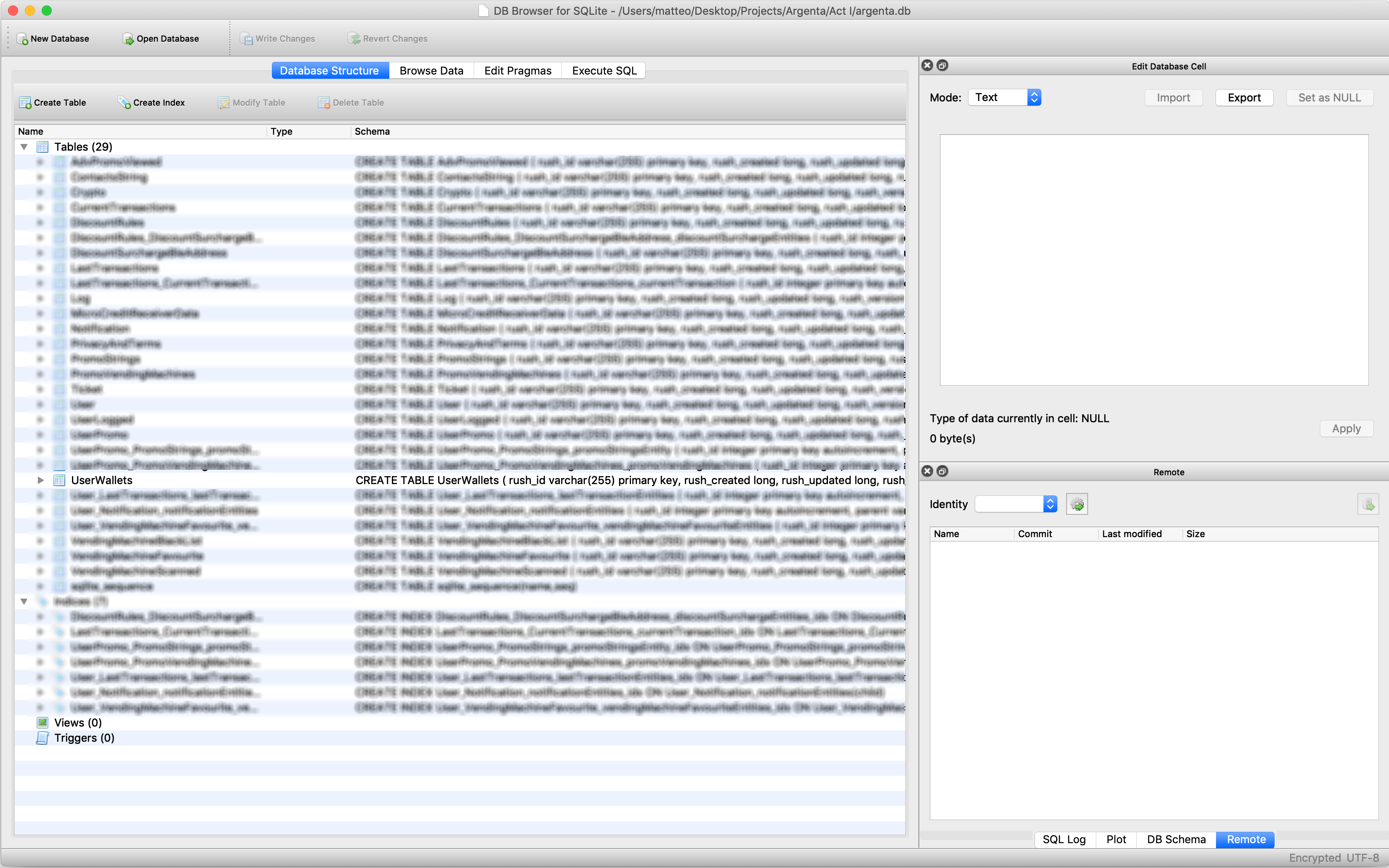
Task: Click the Create Table icon
Action: click(x=25, y=103)
